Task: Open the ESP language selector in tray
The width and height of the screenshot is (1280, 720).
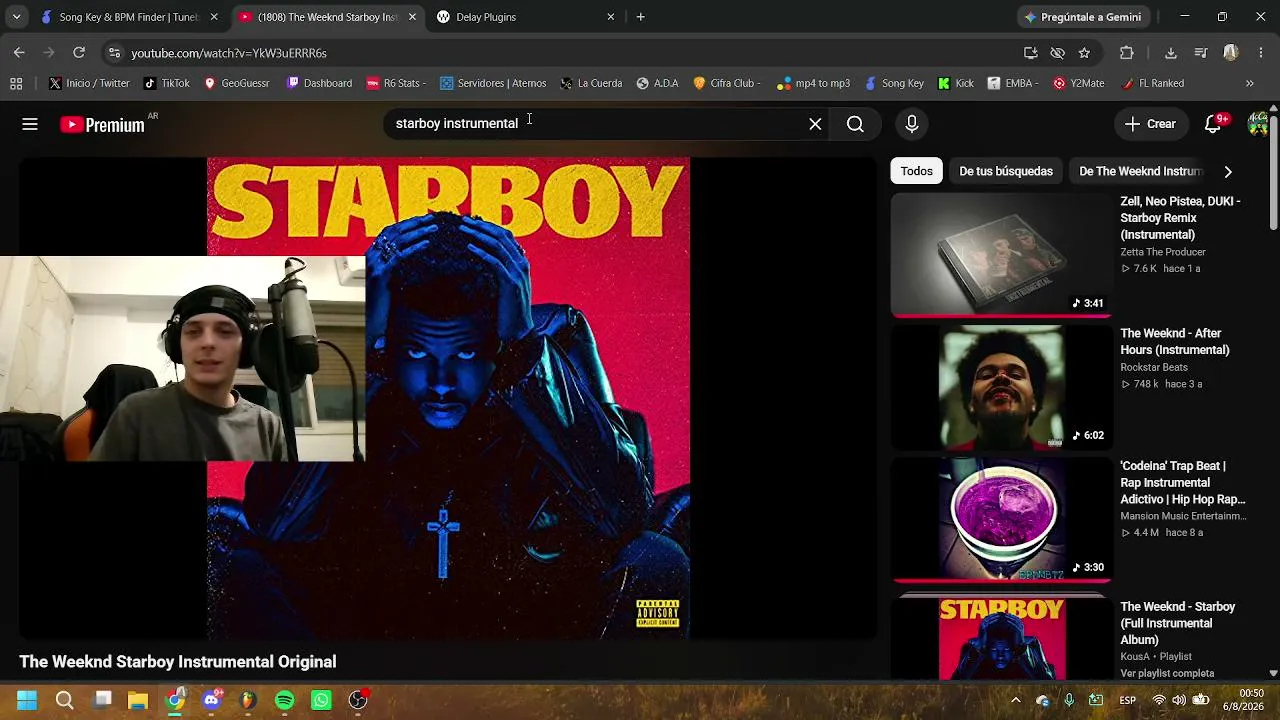Action: coord(1127,700)
